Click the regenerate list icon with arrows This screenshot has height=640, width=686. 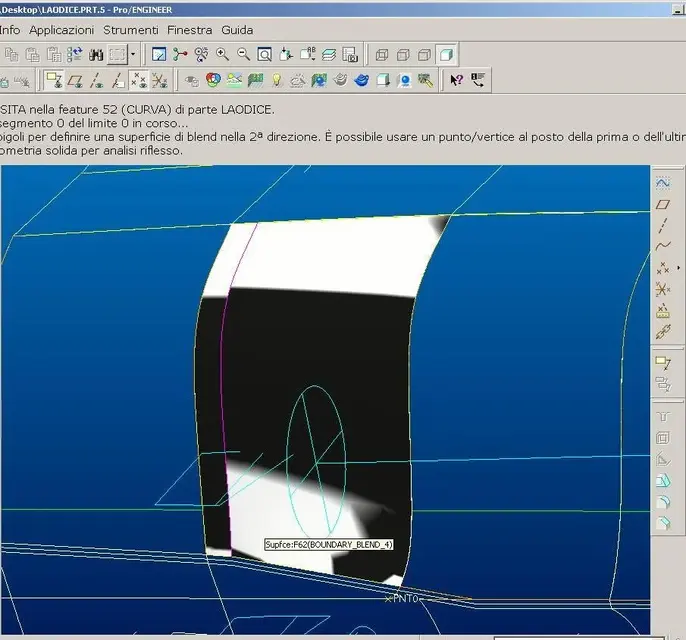click(75, 55)
